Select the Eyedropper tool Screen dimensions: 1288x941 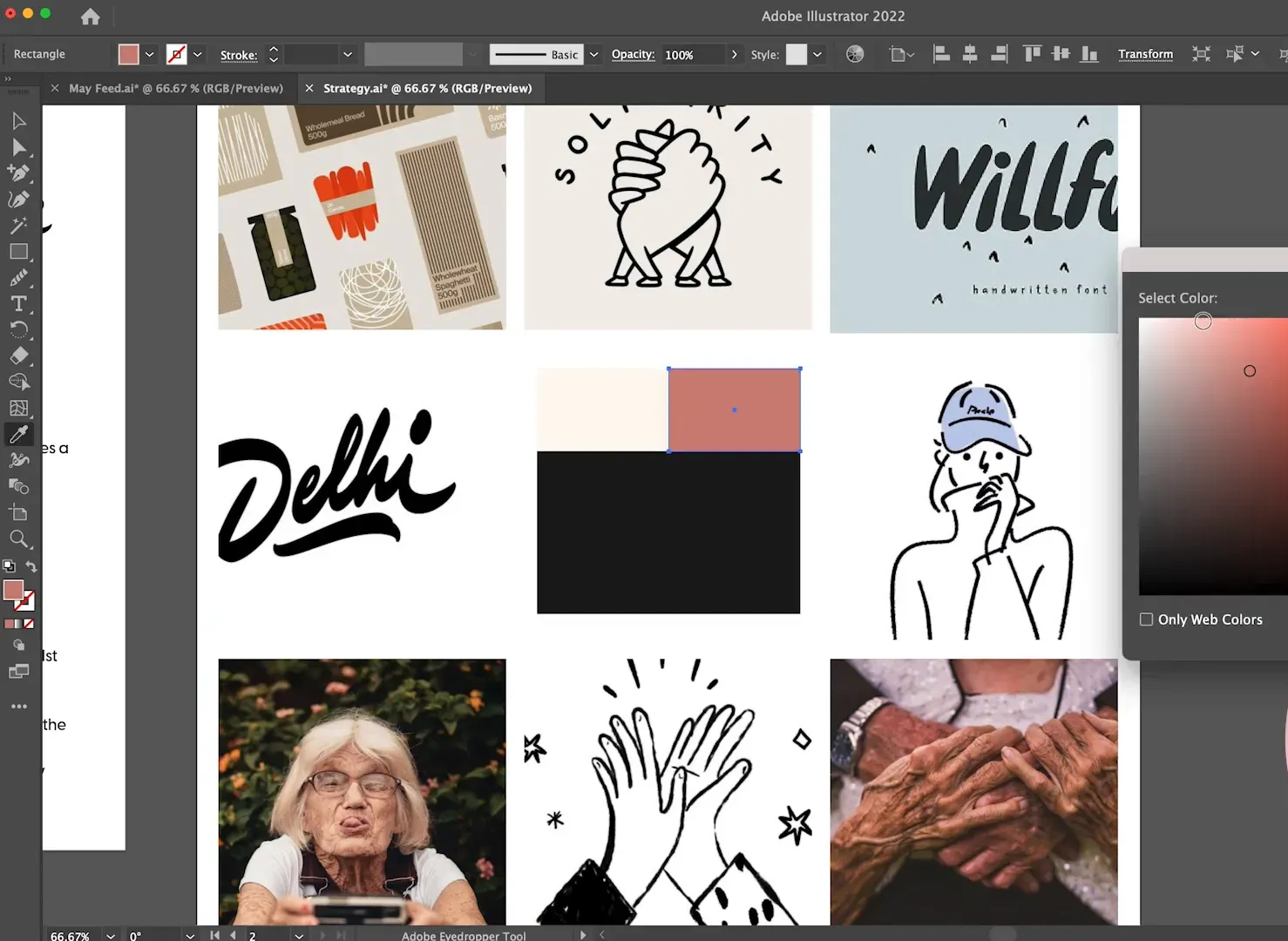click(19, 434)
